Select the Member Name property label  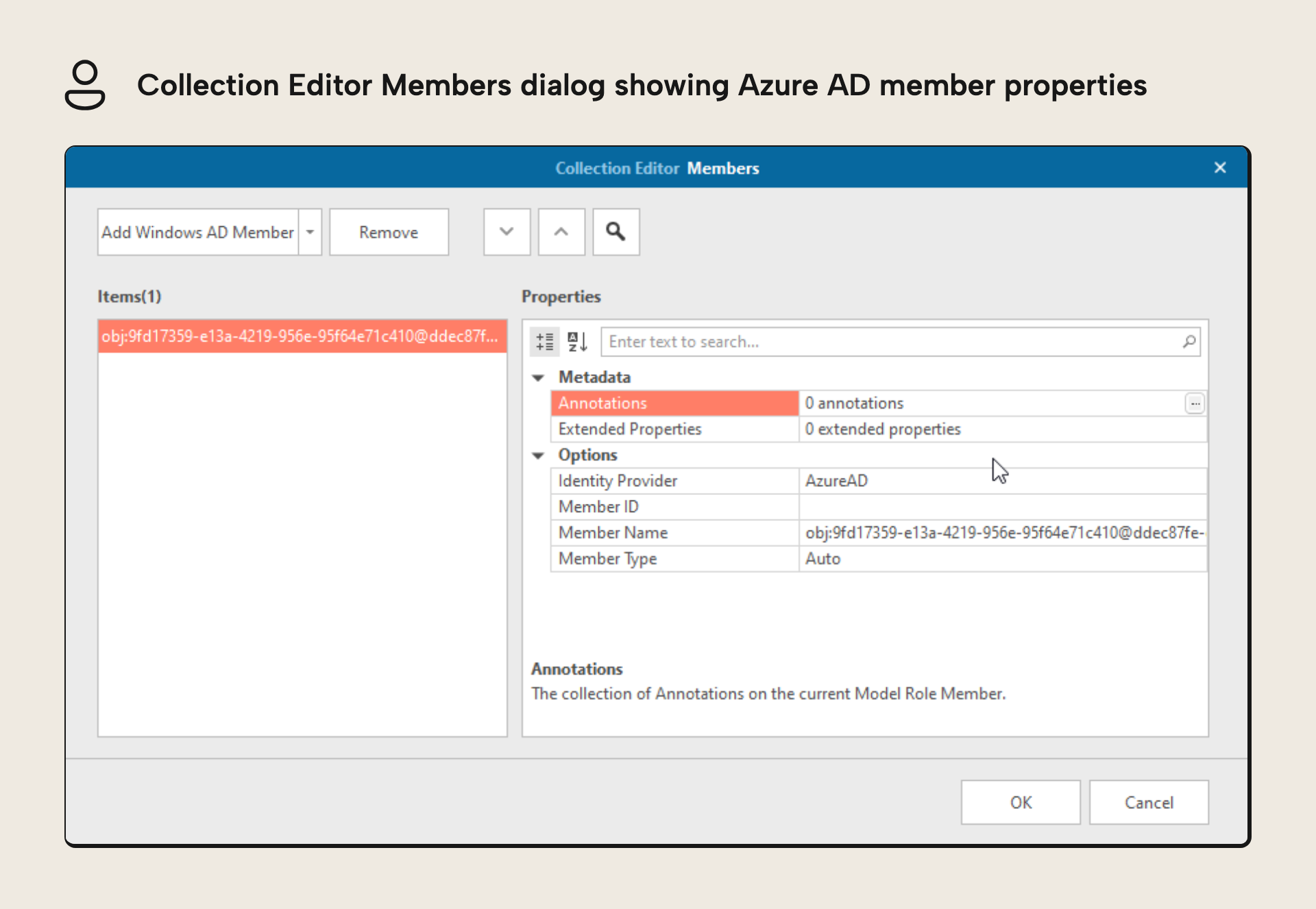pyautogui.click(x=674, y=533)
